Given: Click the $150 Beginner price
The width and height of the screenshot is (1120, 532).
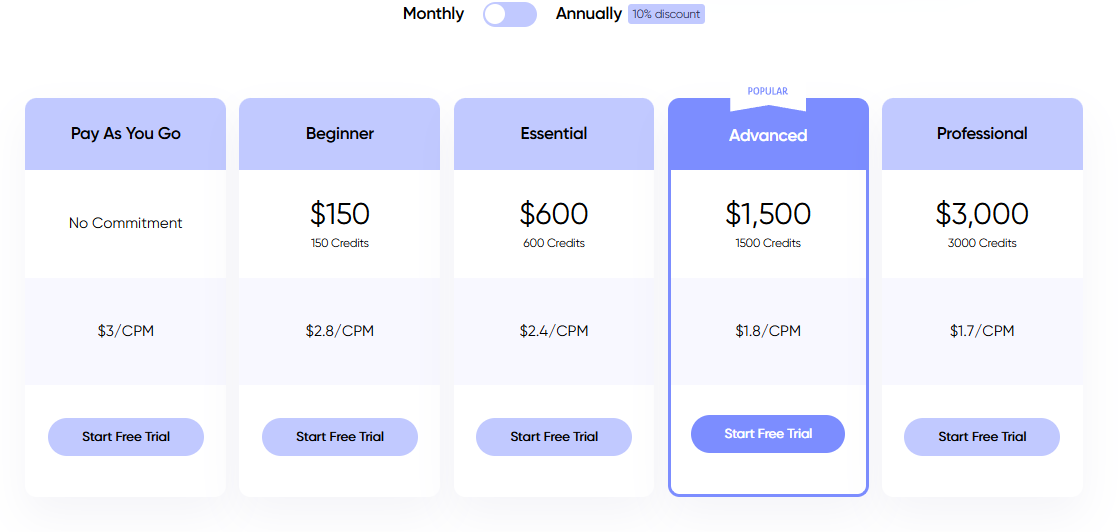Looking at the screenshot, I should (x=340, y=214).
